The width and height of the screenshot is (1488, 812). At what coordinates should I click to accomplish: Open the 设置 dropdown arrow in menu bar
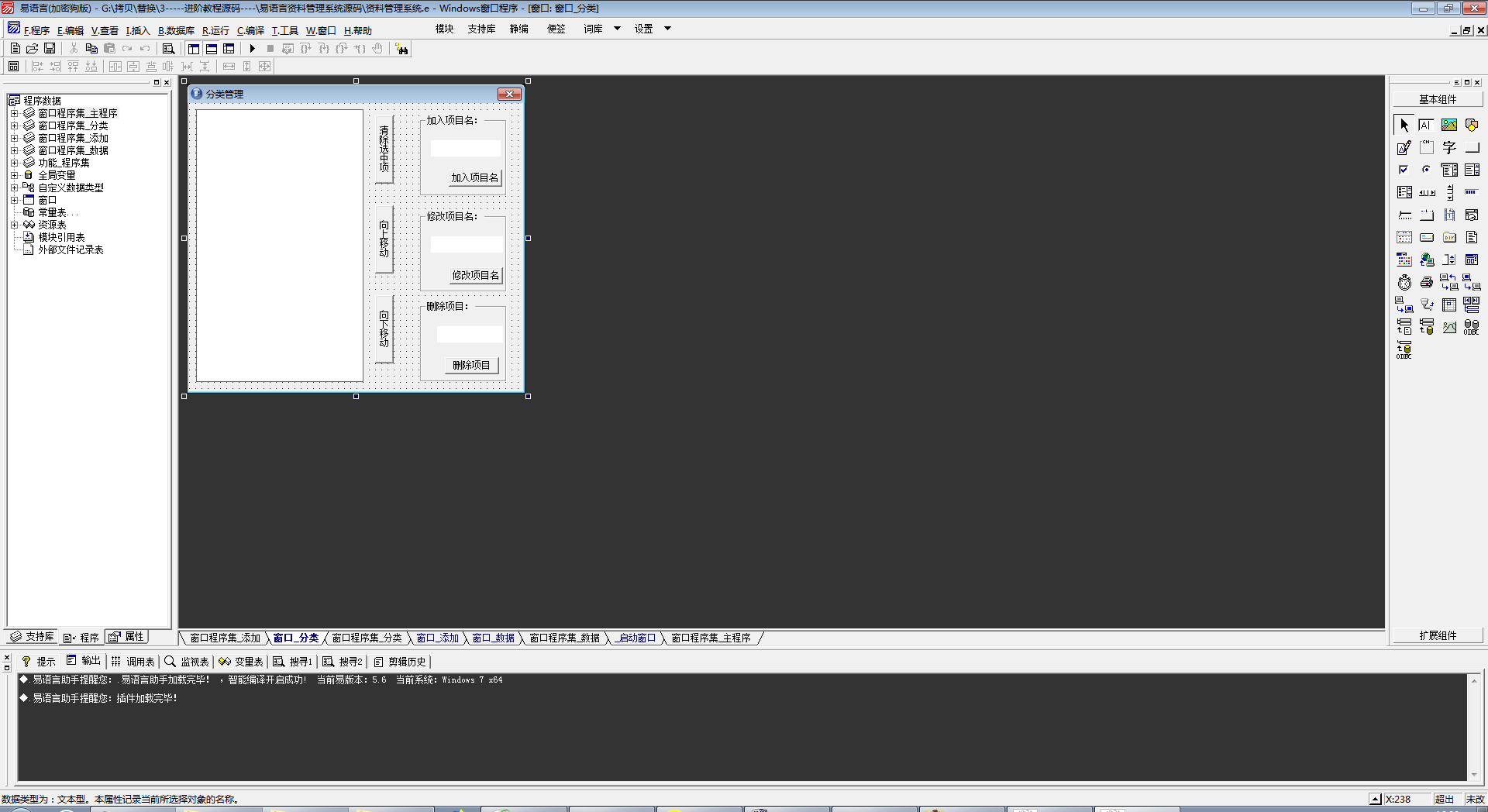pyautogui.click(x=667, y=29)
